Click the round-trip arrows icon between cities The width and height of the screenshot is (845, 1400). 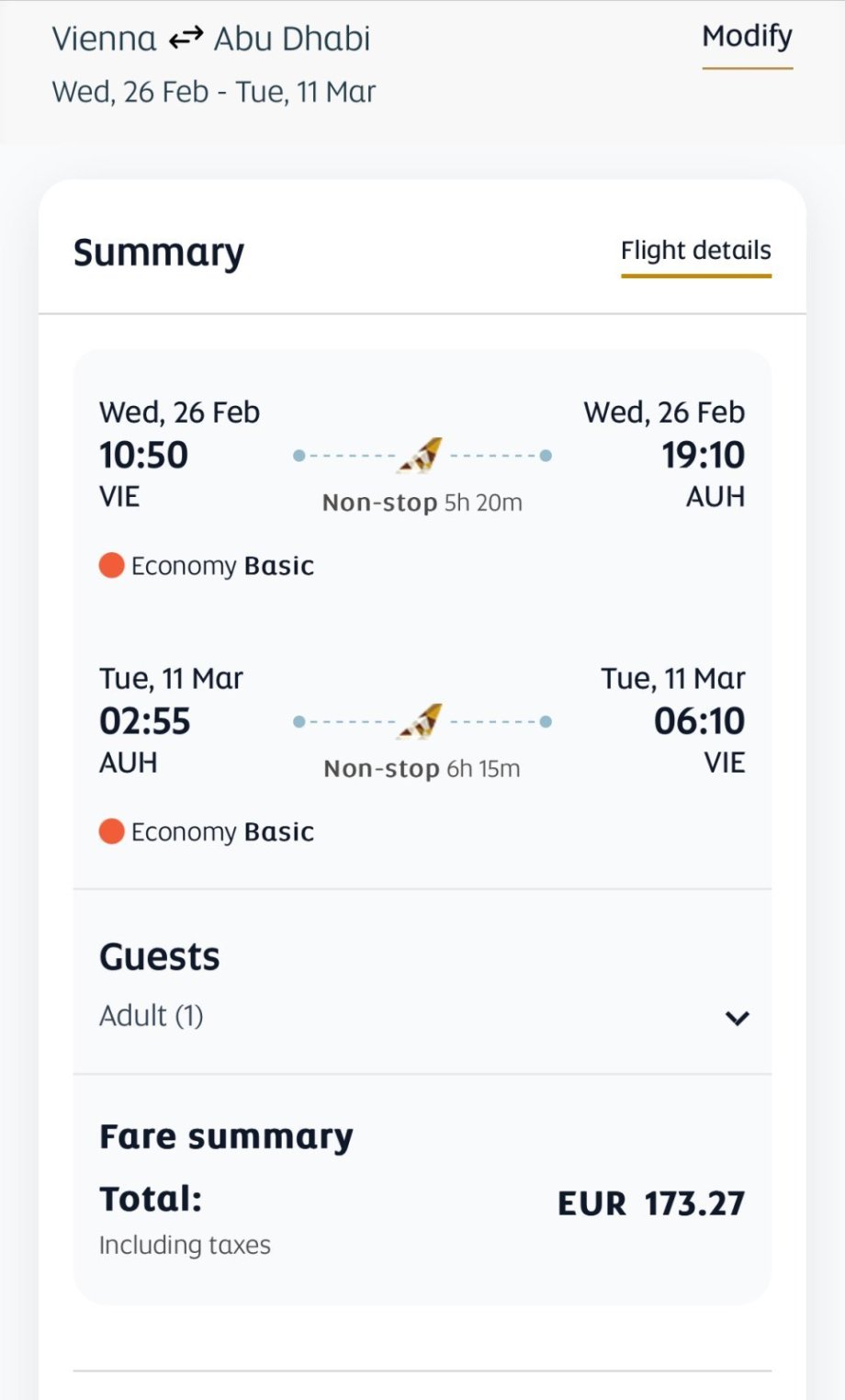coord(186,38)
